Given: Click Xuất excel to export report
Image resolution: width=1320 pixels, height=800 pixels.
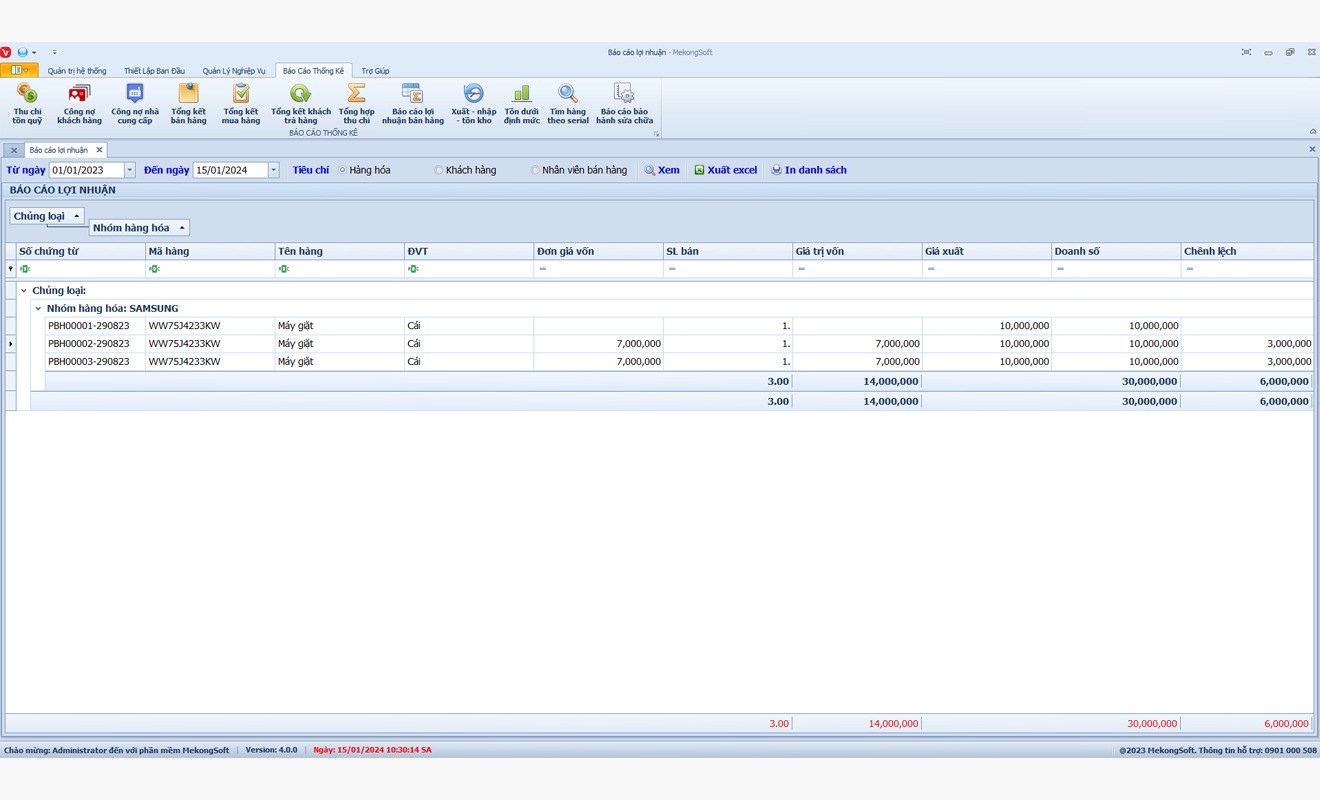Looking at the screenshot, I should [726, 170].
